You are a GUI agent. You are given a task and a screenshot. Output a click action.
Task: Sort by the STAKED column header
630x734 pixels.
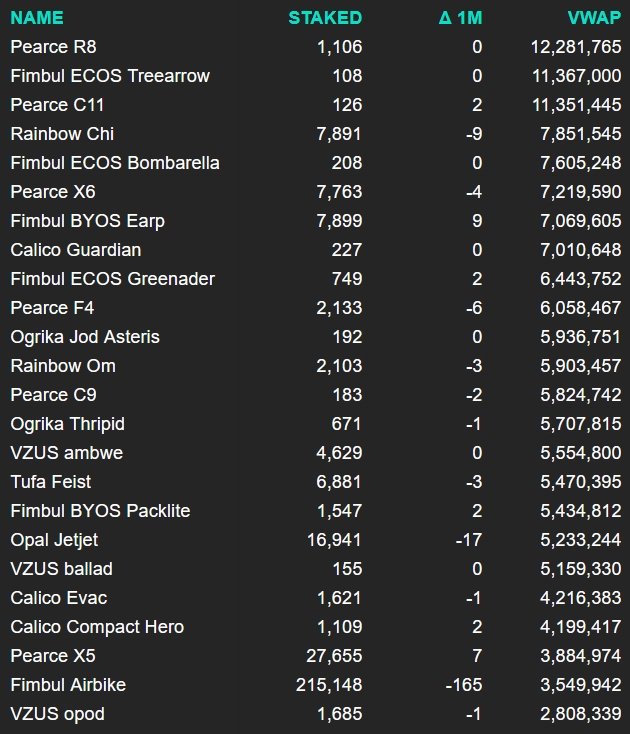pyautogui.click(x=325, y=18)
